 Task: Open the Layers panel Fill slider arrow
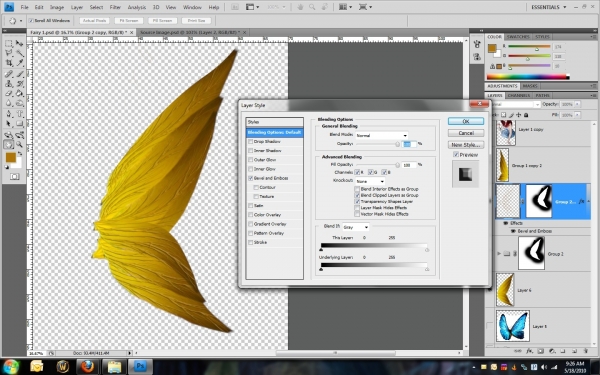[x=577, y=115]
